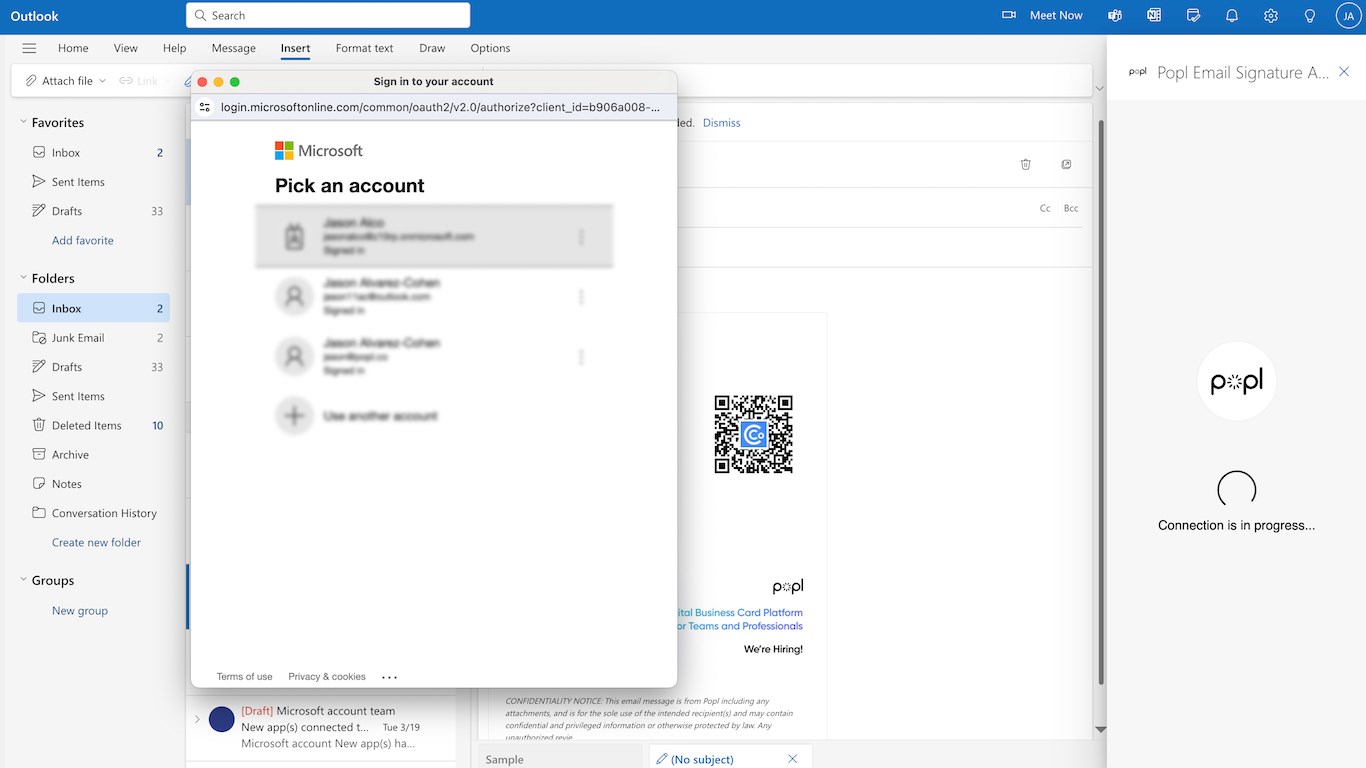Open the Help ribbon tab

pyautogui.click(x=174, y=48)
